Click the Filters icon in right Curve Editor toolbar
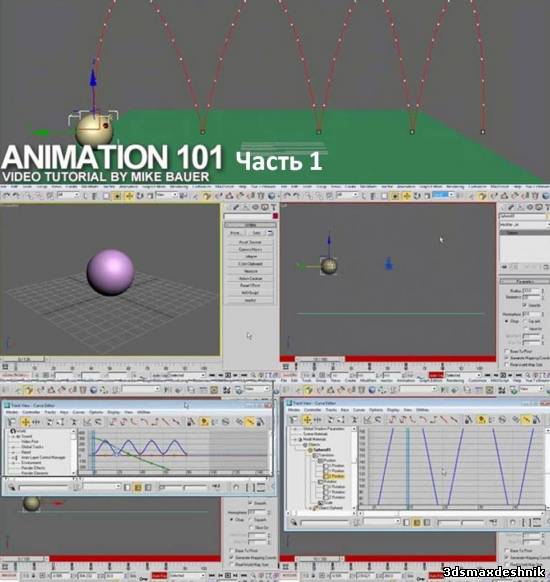This screenshot has width=550, height=582. 294,420
